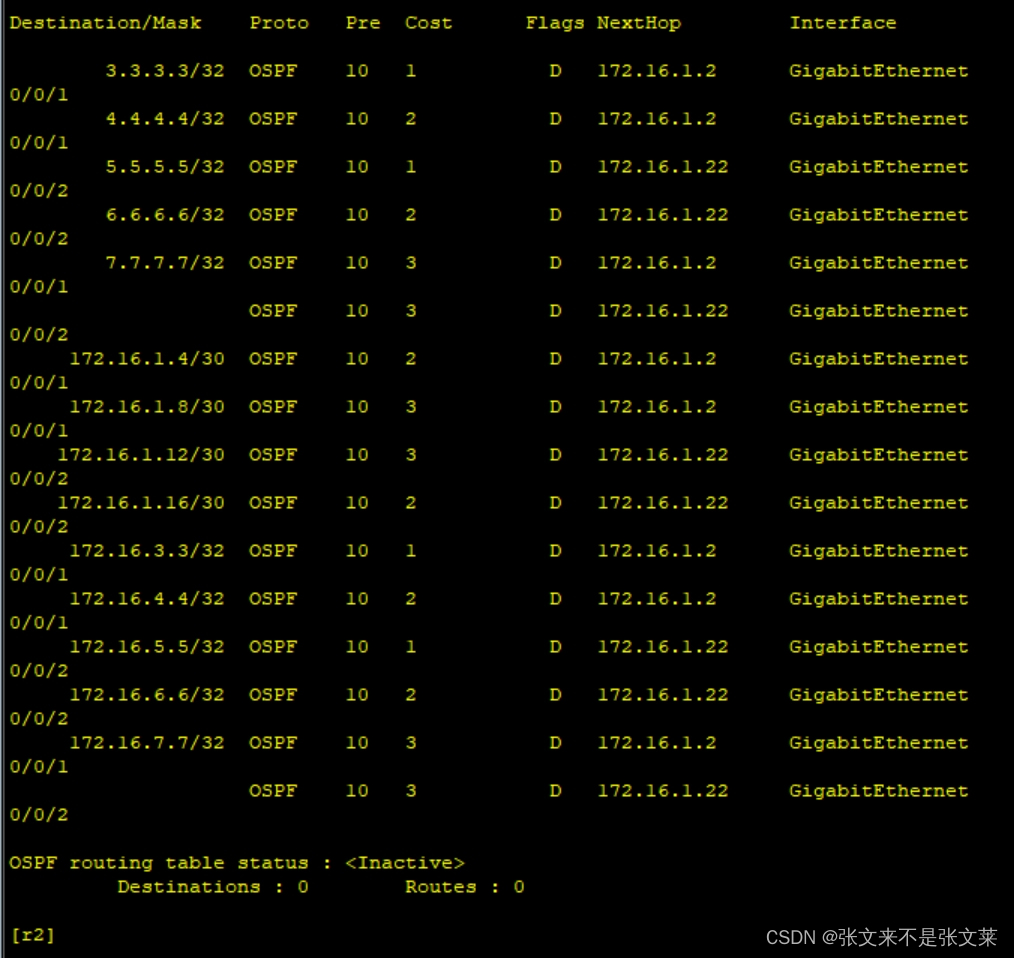Click the Flags column header
1014x958 pixels.
(555, 22)
